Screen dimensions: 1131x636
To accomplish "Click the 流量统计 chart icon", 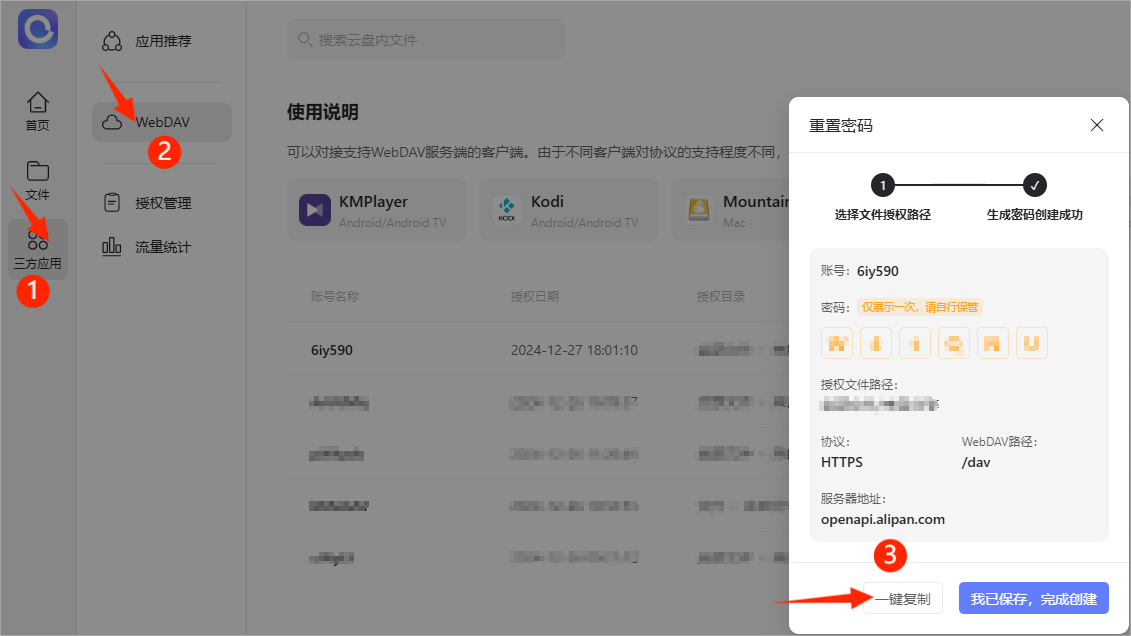I will (x=112, y=247).
